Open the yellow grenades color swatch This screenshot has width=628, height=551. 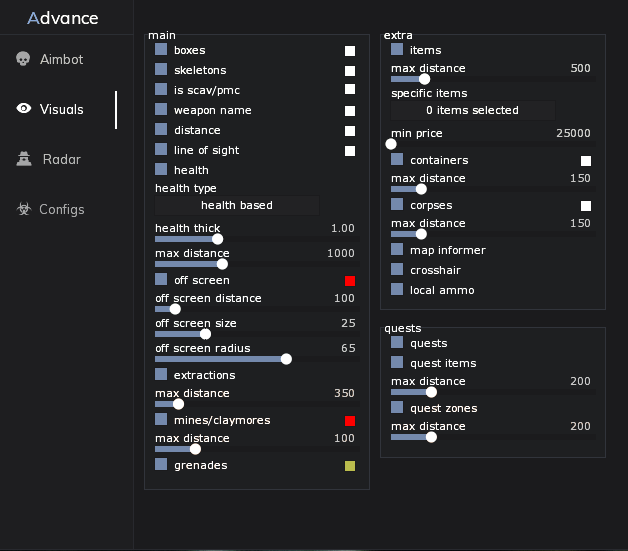[350, 466]
